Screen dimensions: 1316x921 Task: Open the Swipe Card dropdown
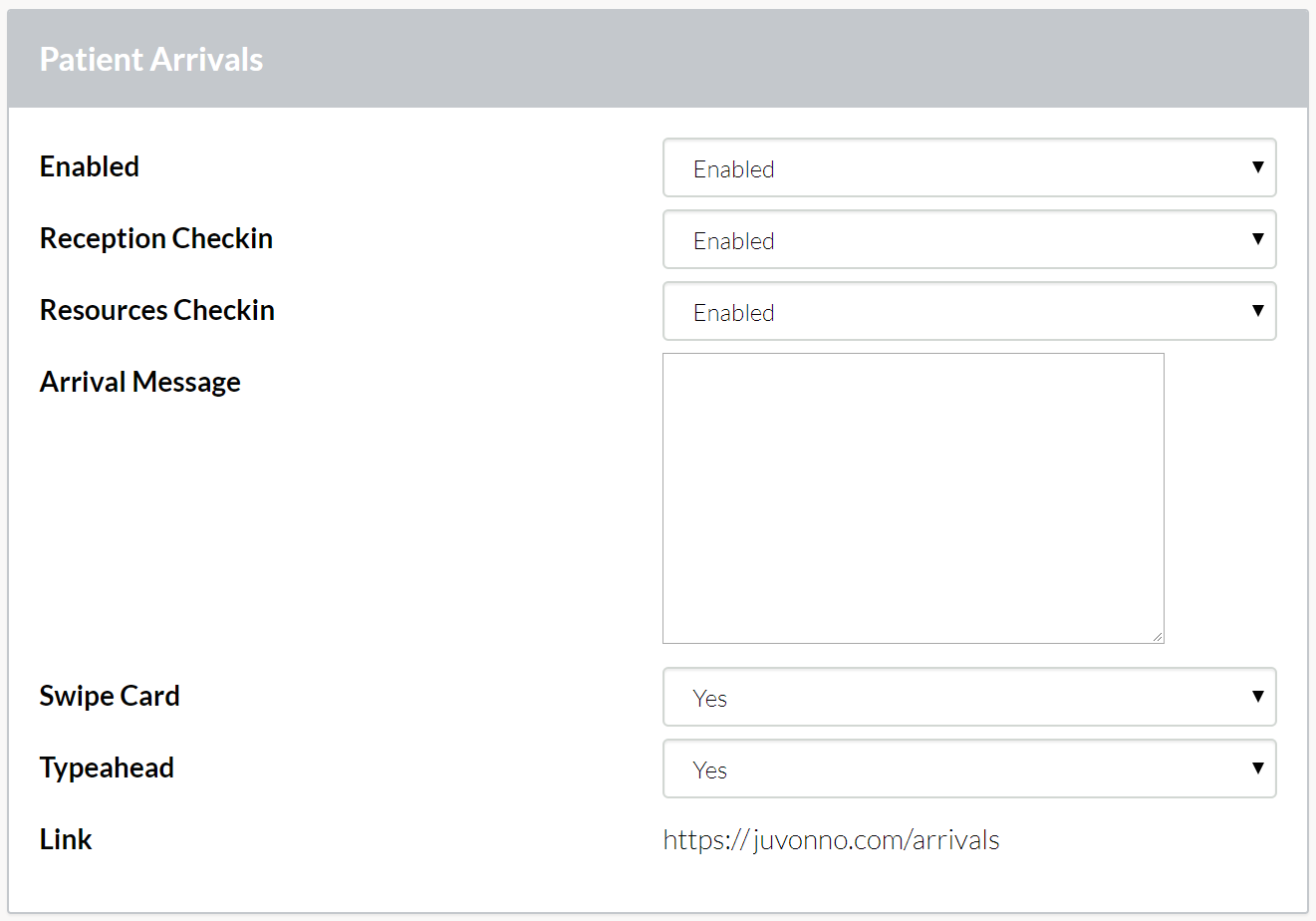click(x=969, y=697)
